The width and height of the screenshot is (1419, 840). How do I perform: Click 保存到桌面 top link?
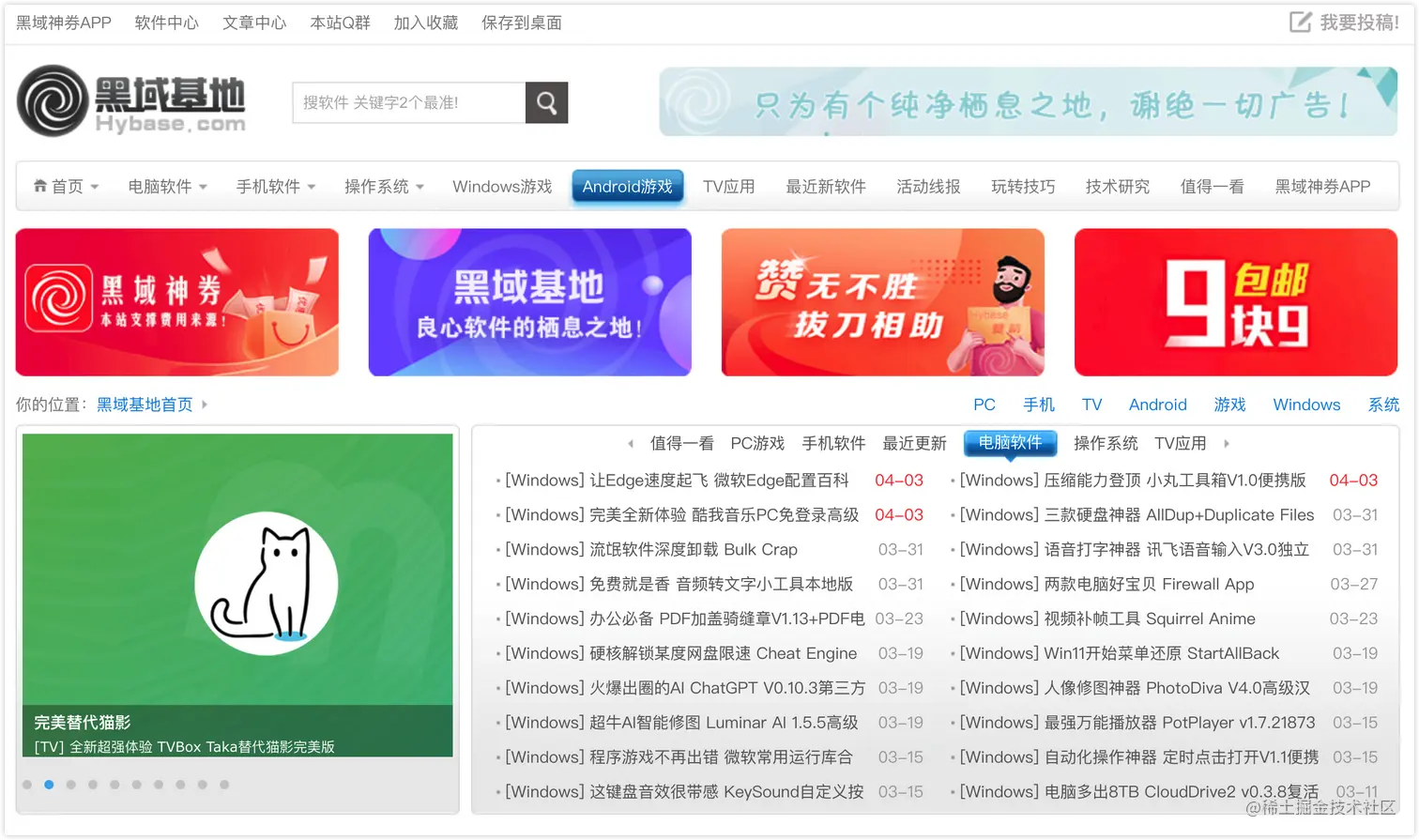pos(522,23)
